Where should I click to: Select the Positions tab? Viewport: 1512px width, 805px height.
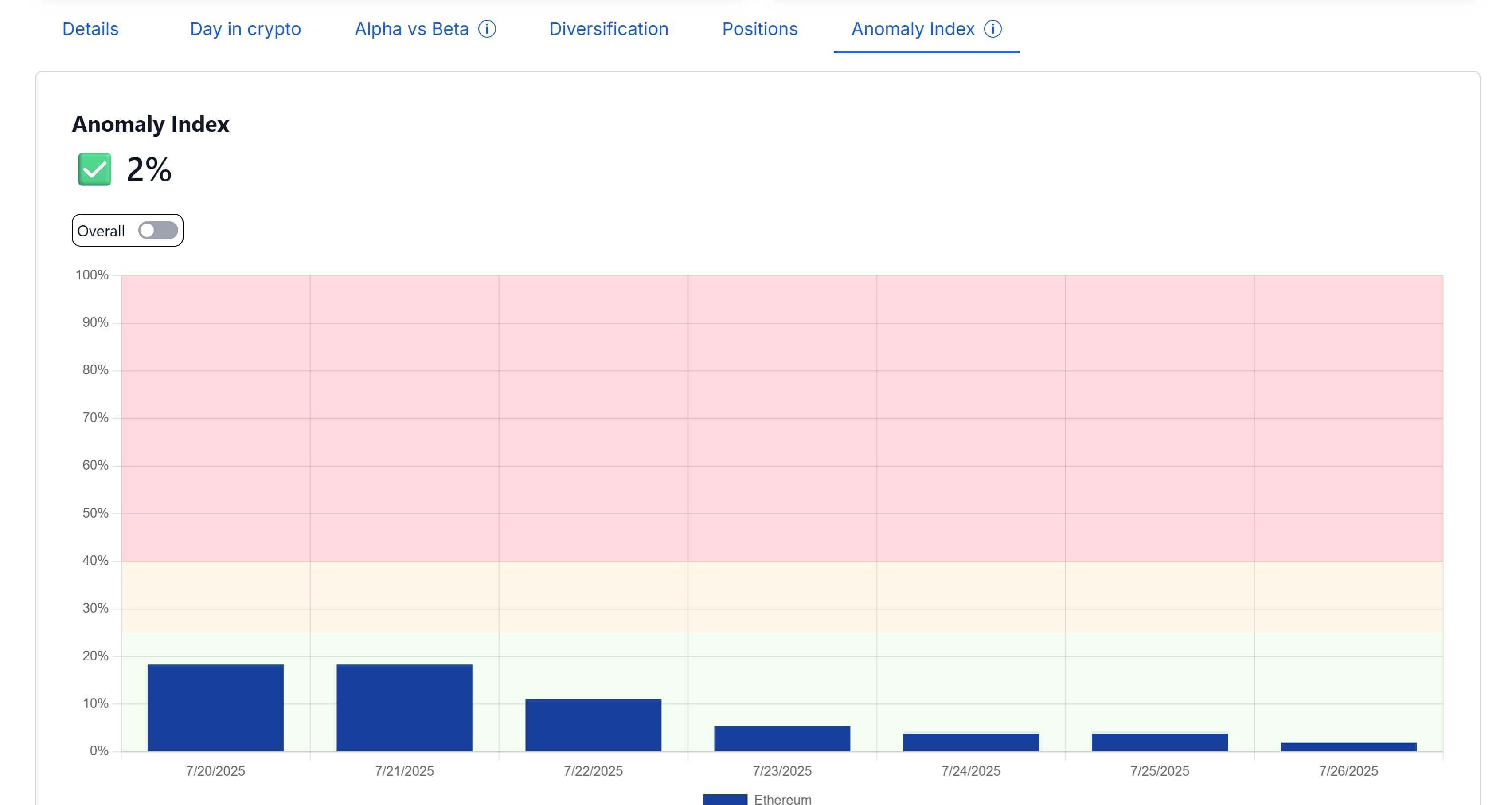pos(759,29)
